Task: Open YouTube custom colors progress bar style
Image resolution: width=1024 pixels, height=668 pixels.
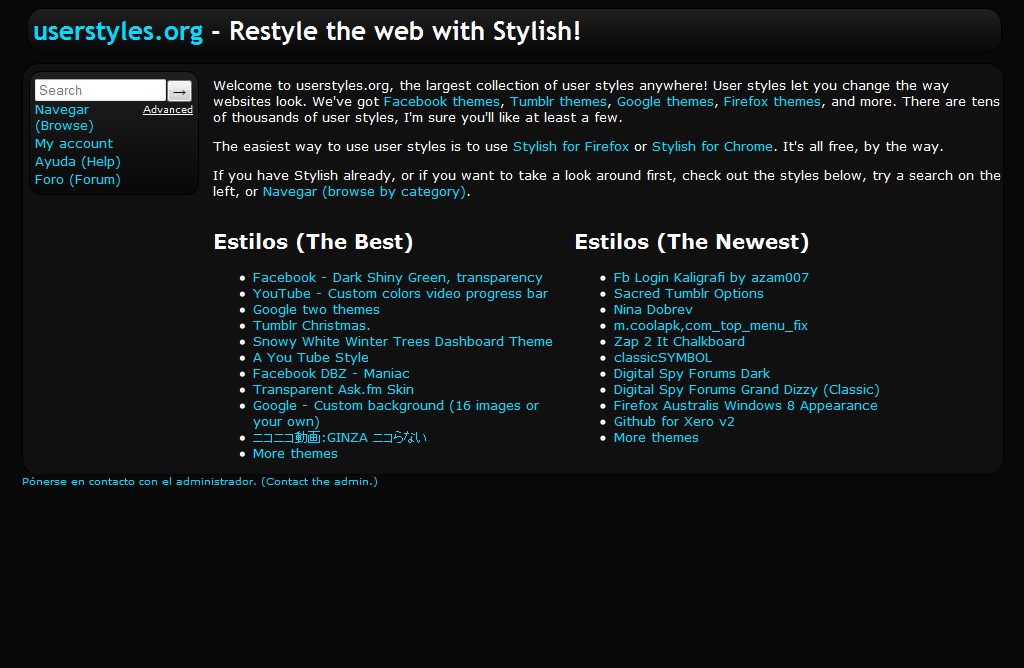Action: (400, 294)
